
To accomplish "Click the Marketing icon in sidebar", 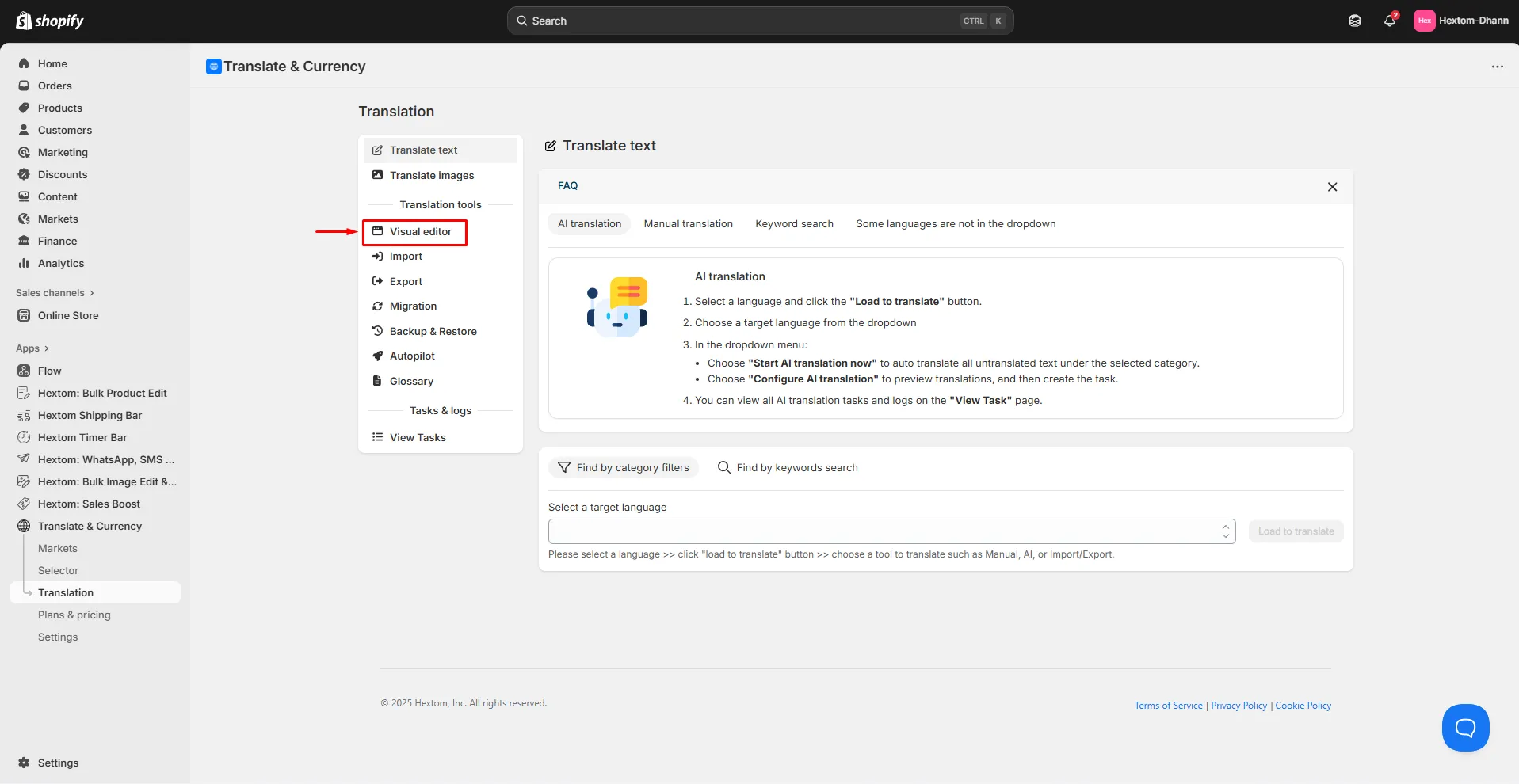I will coord(24,152).
